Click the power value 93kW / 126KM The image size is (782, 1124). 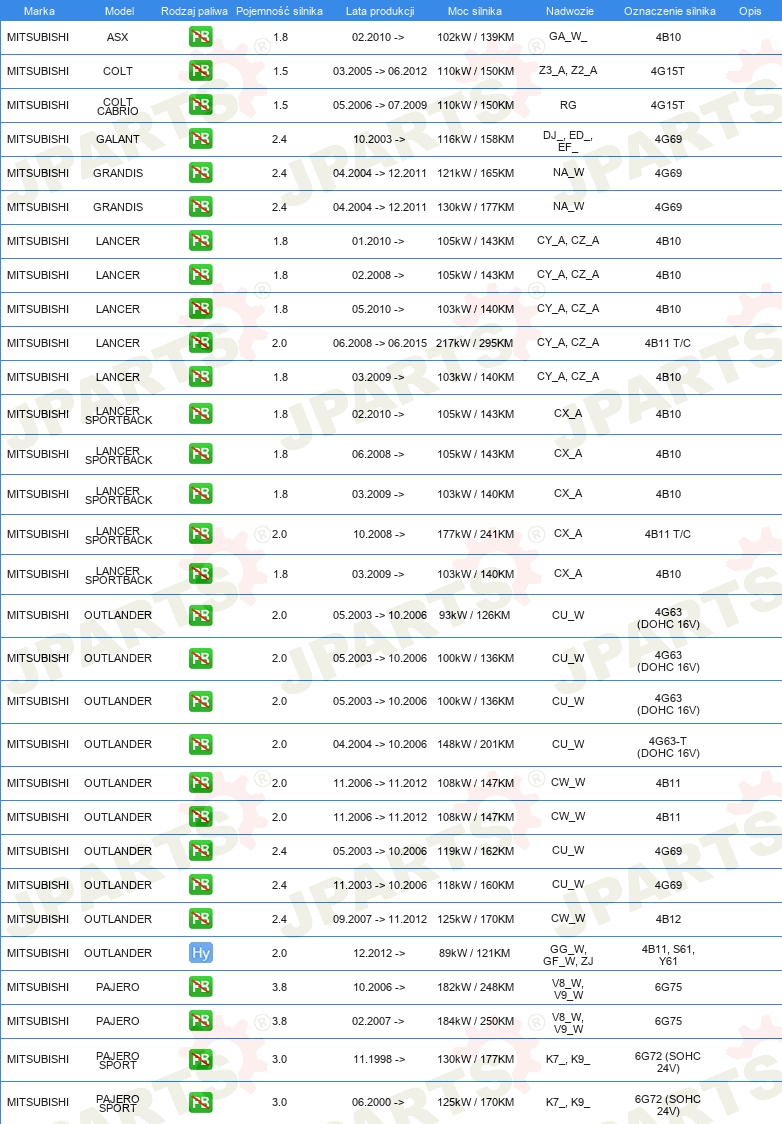tap(475, 615)
